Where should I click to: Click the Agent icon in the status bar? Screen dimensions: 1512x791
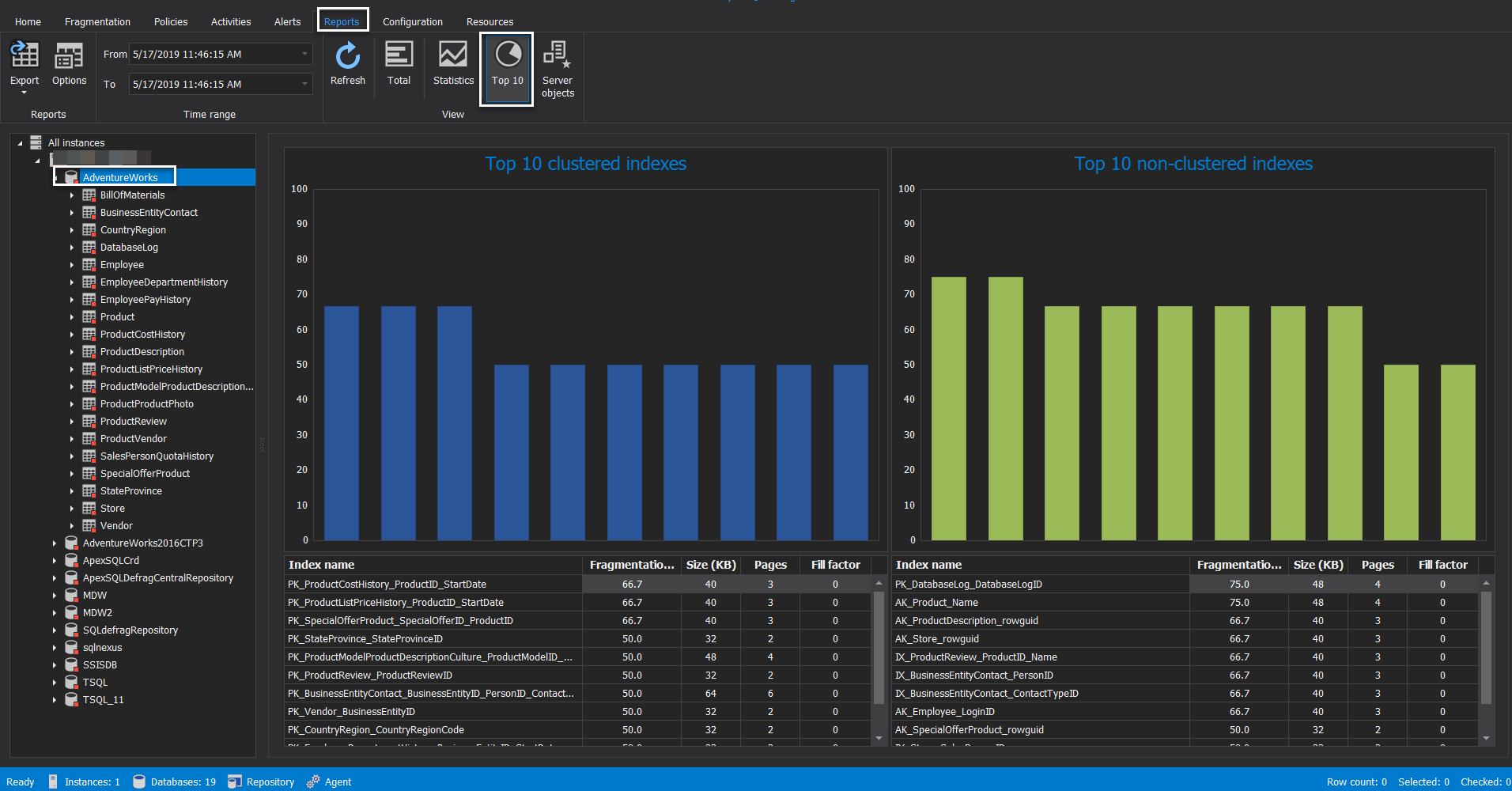click(x=312, y=782)
